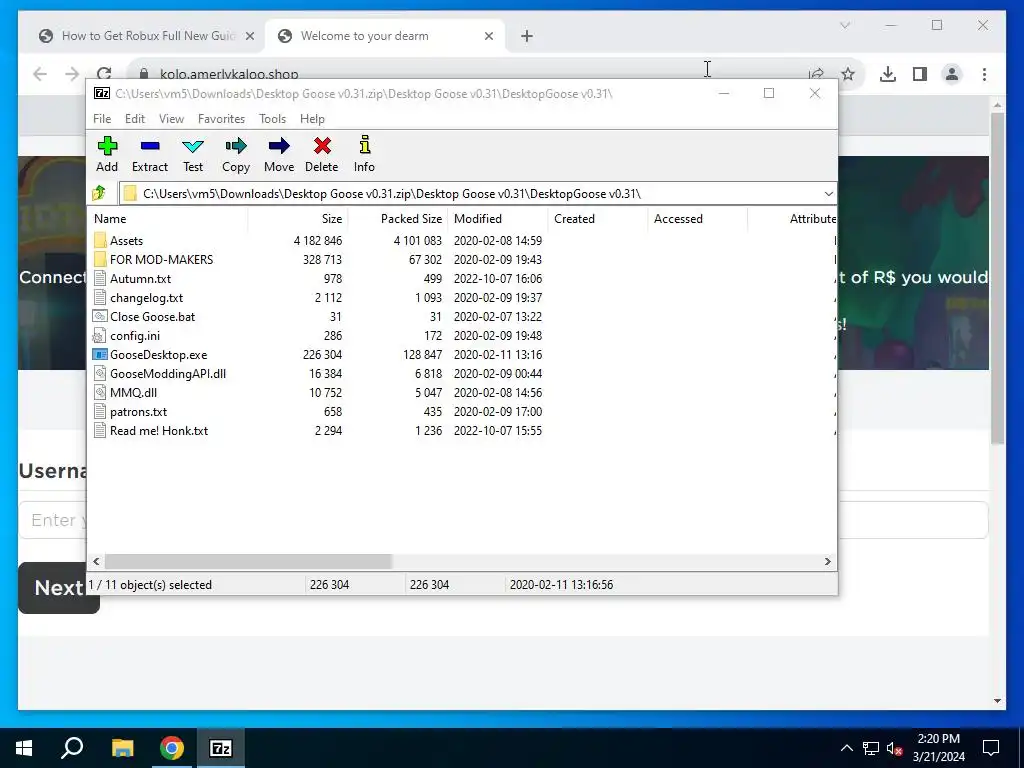The width and height of the screenshot is (1024, 768).
Task: Select config.ini file icon
Action: point(100,336)
